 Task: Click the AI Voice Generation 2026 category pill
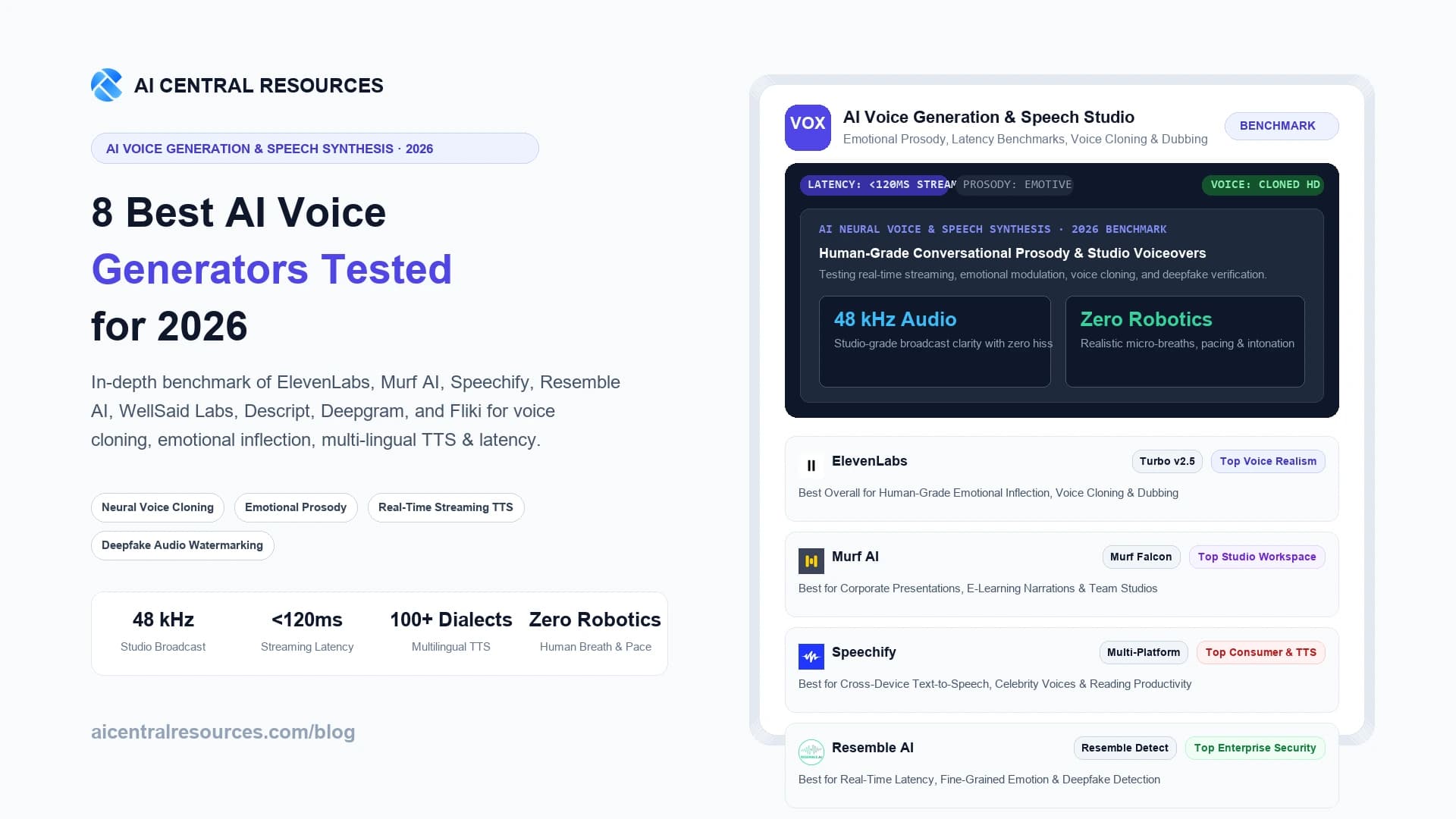(x=315, y=149)
